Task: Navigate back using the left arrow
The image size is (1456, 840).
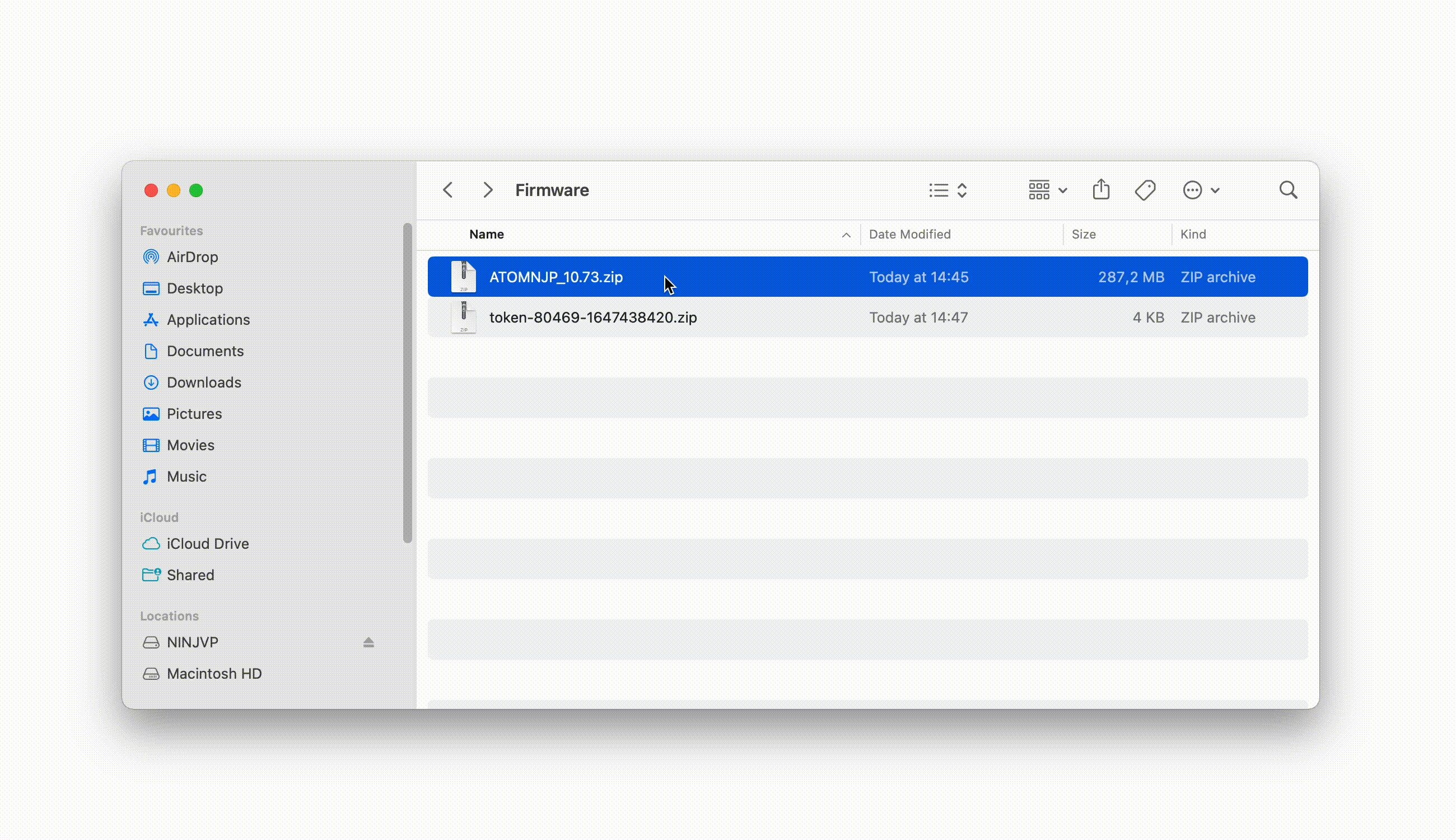Action: tap(448, 189)
